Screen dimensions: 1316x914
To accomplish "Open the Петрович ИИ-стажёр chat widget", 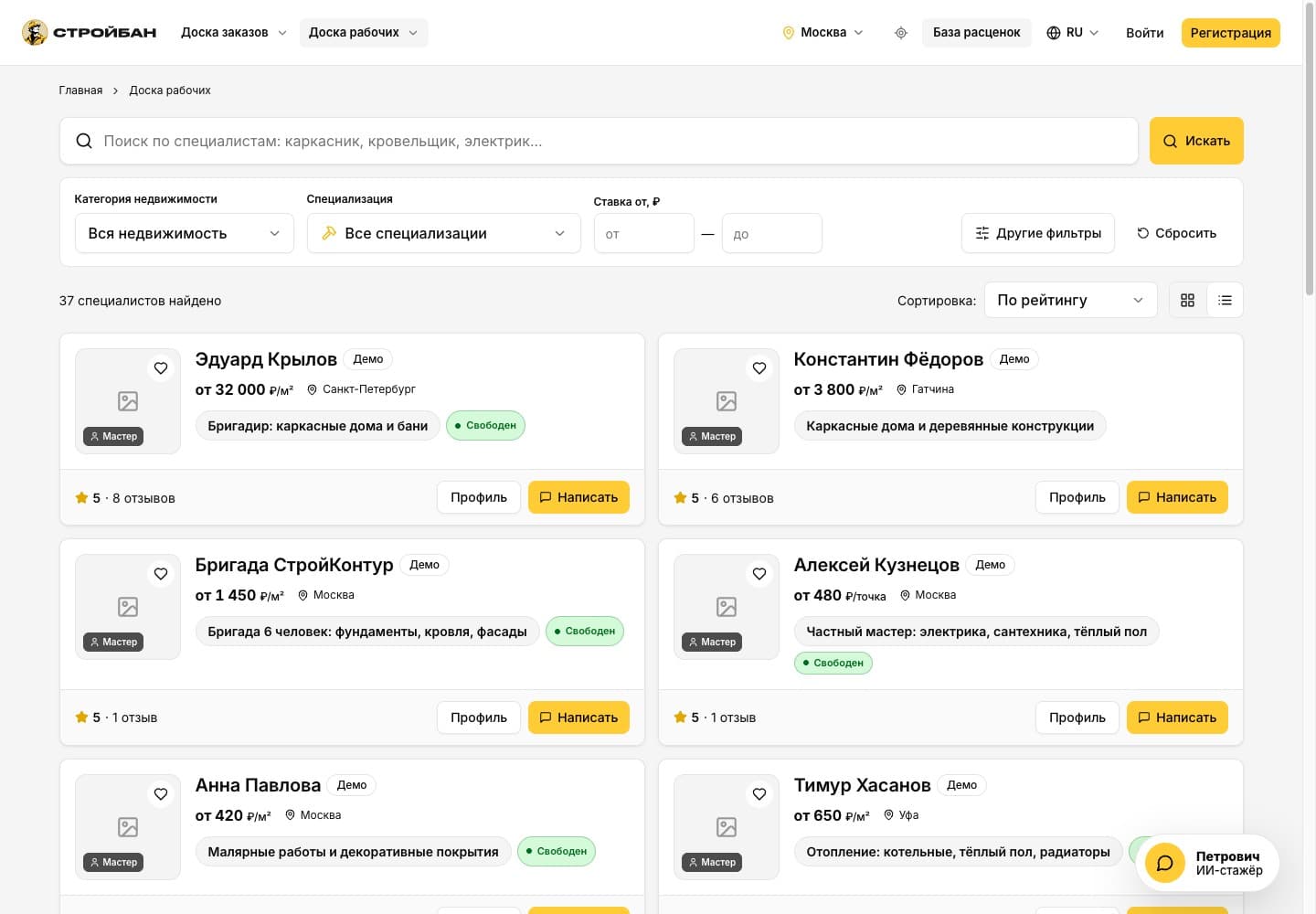I will point(1207,864).
